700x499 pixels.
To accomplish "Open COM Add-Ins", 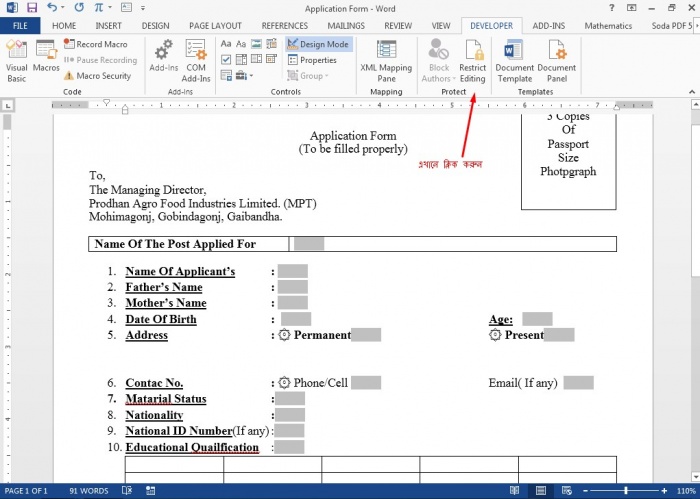I will pos(196,61).
